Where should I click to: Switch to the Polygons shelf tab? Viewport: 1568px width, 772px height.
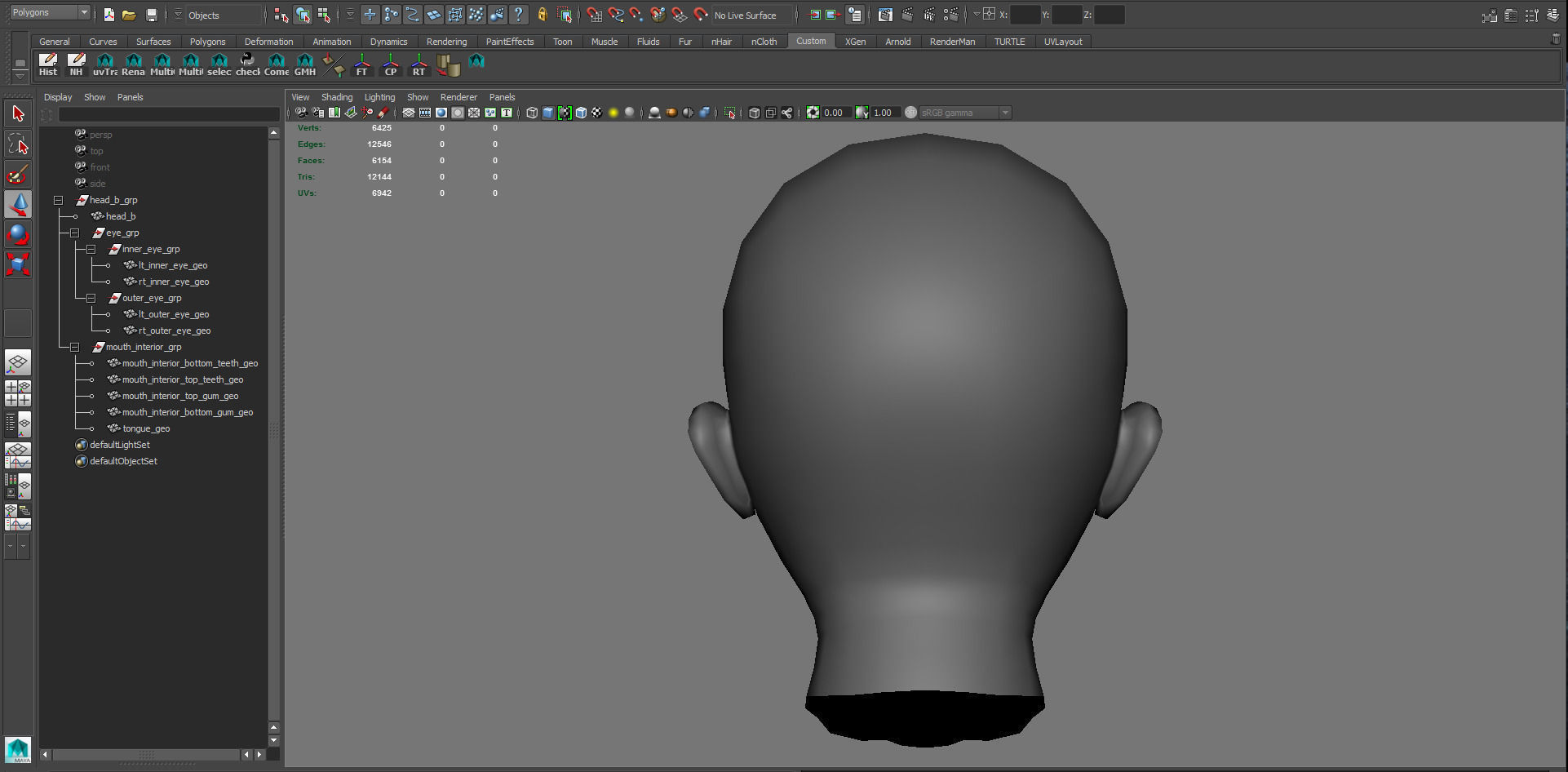207,42
